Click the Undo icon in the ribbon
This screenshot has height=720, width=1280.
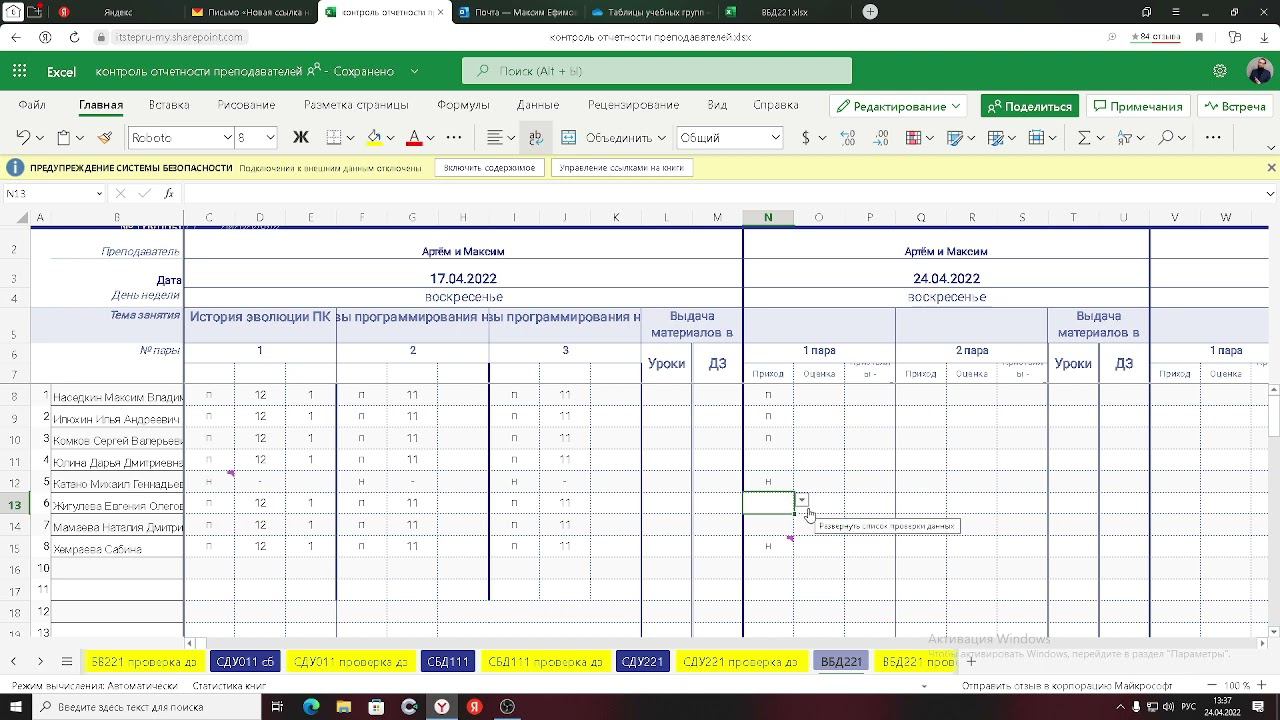point(23,138)
